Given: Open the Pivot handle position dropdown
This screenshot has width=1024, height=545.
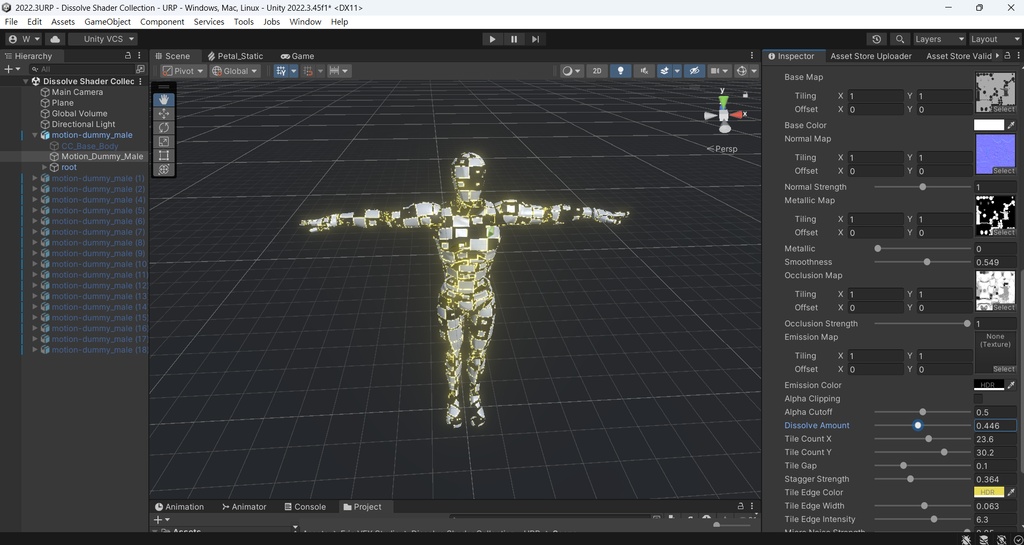Looking at the screenshot, I should click(183, 71).
